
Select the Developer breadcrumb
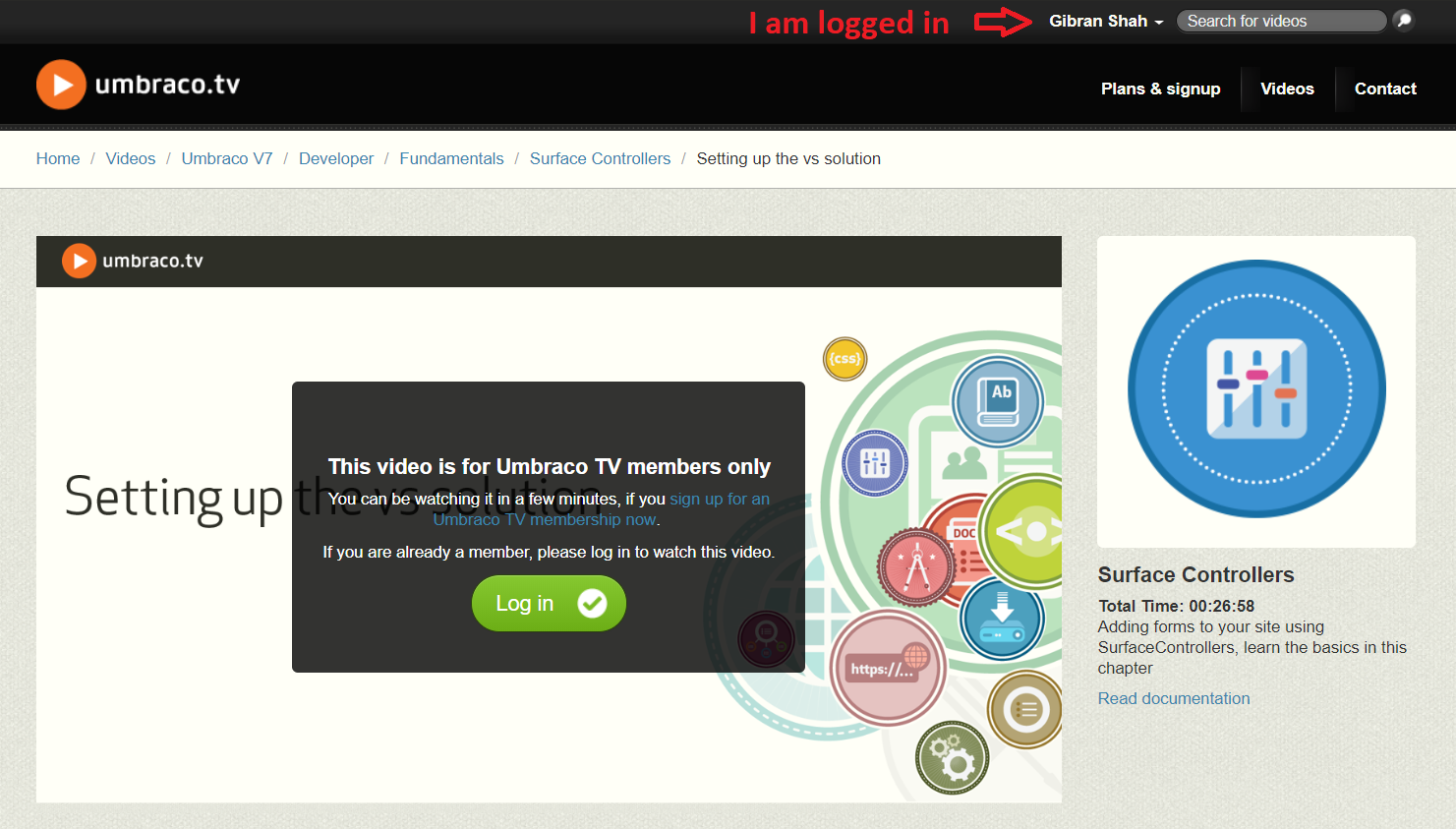click(336, 158)
